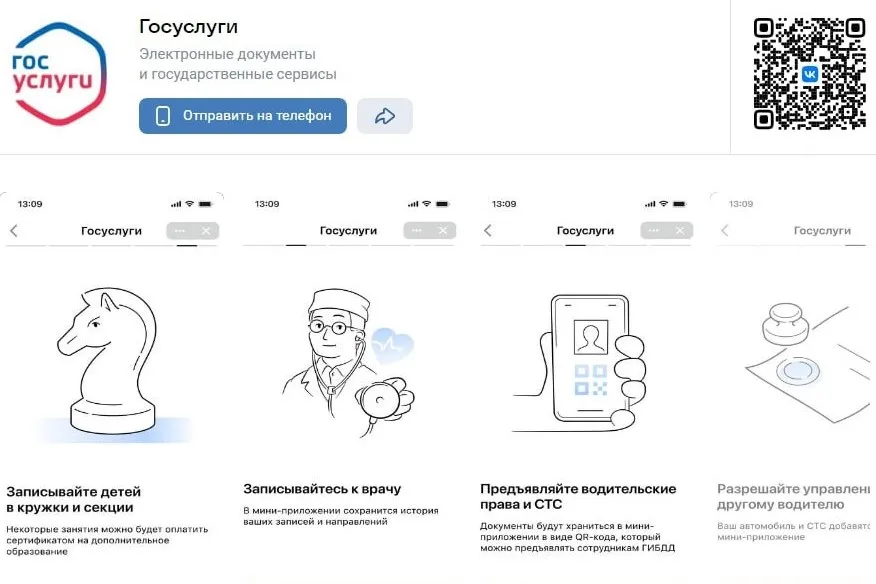Close mini-app in doctor screenshot
The image size is (876, 584).
(443, 230)
